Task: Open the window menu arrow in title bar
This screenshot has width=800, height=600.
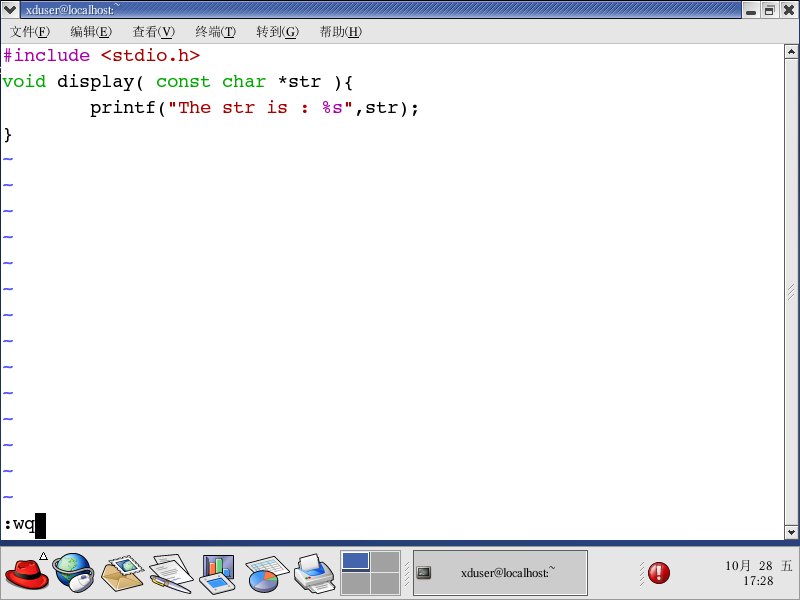Action: 10,9
